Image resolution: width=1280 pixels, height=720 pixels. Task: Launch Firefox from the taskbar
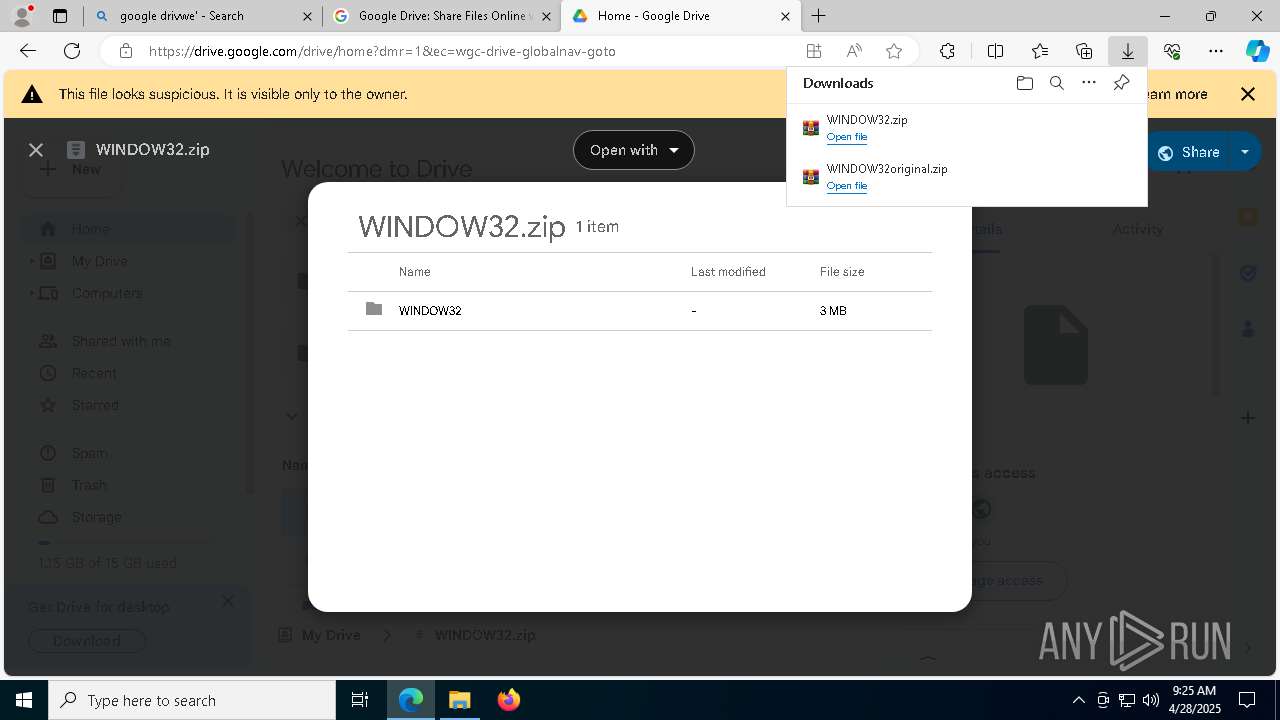pos(508,700)
